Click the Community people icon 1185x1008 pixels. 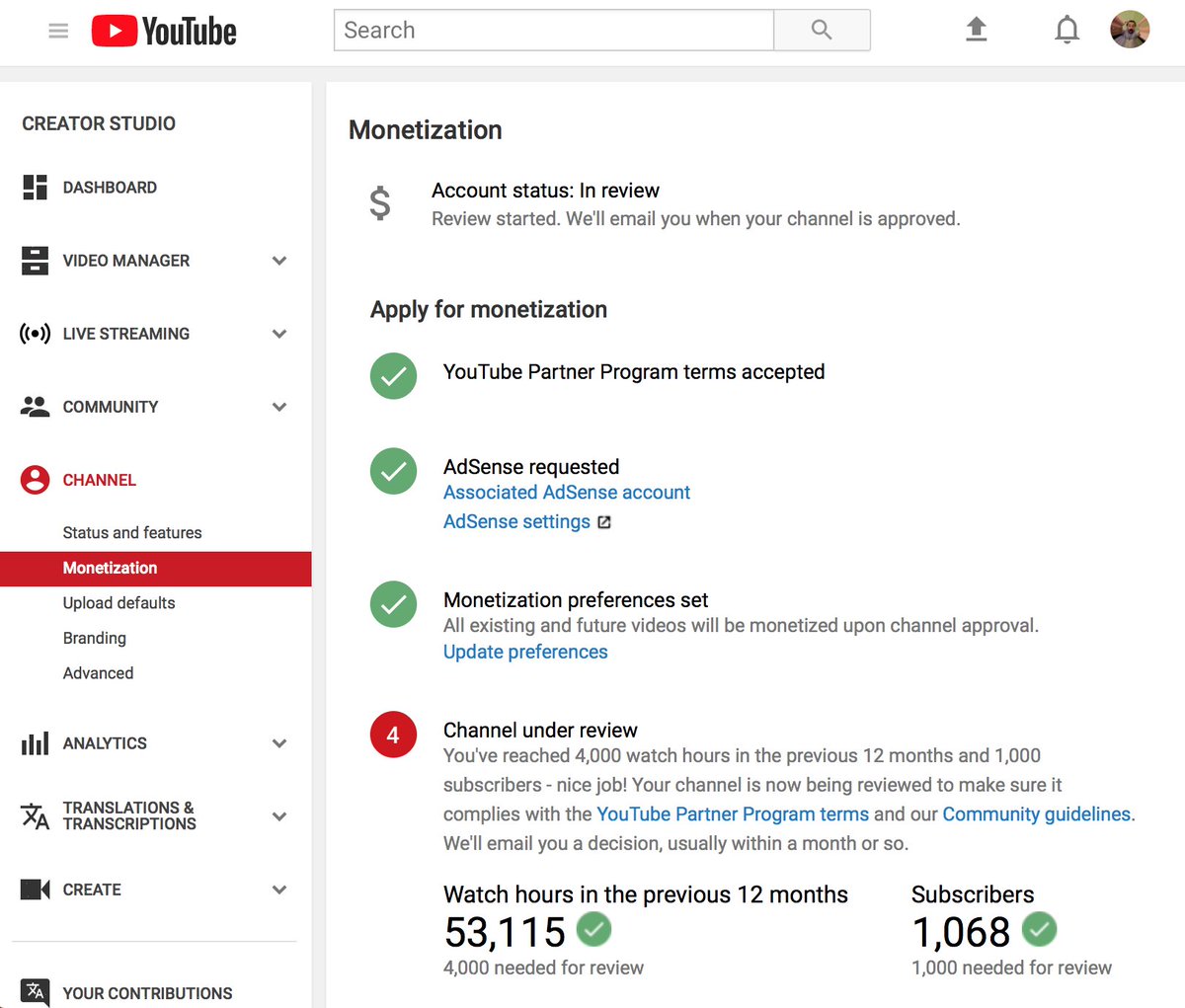click(x=35, y=407)
